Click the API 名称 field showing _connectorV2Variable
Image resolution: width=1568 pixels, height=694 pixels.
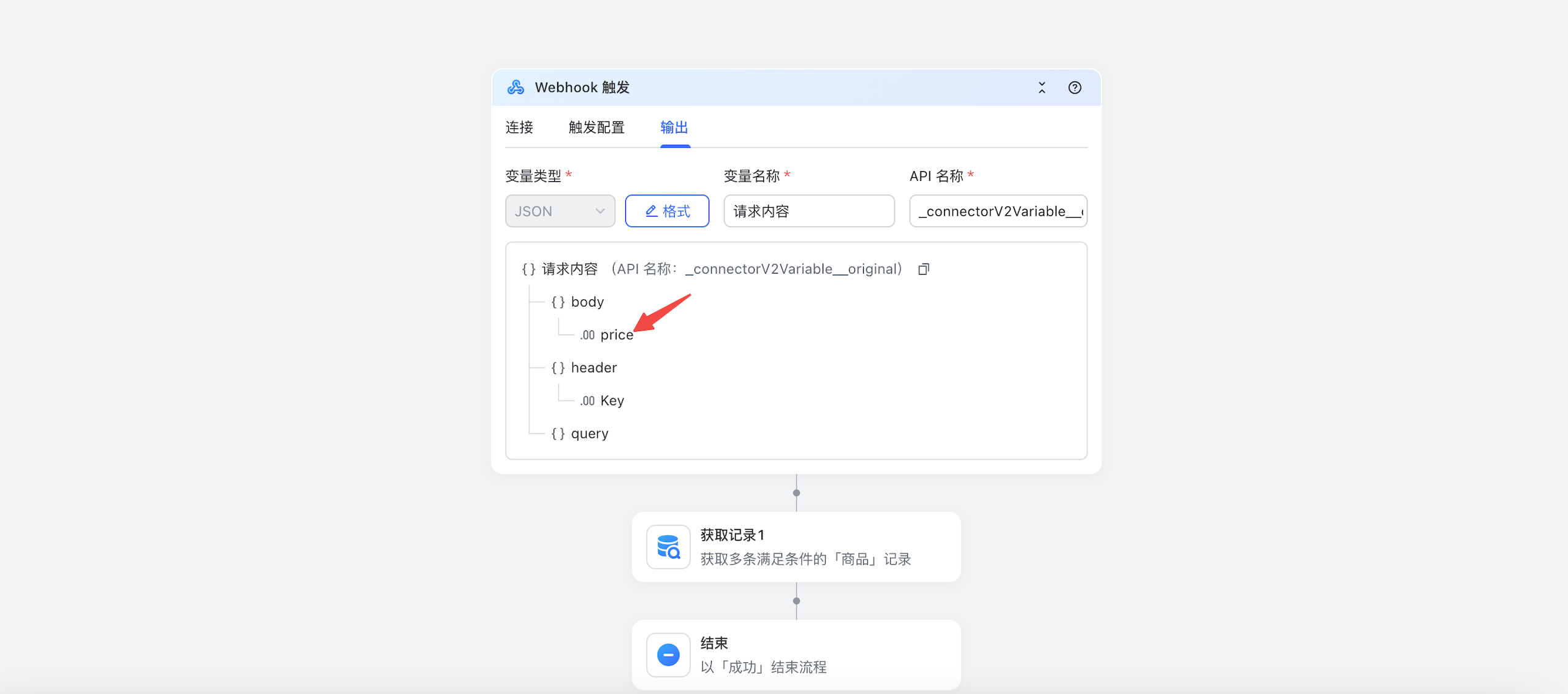tap(997, 211)
